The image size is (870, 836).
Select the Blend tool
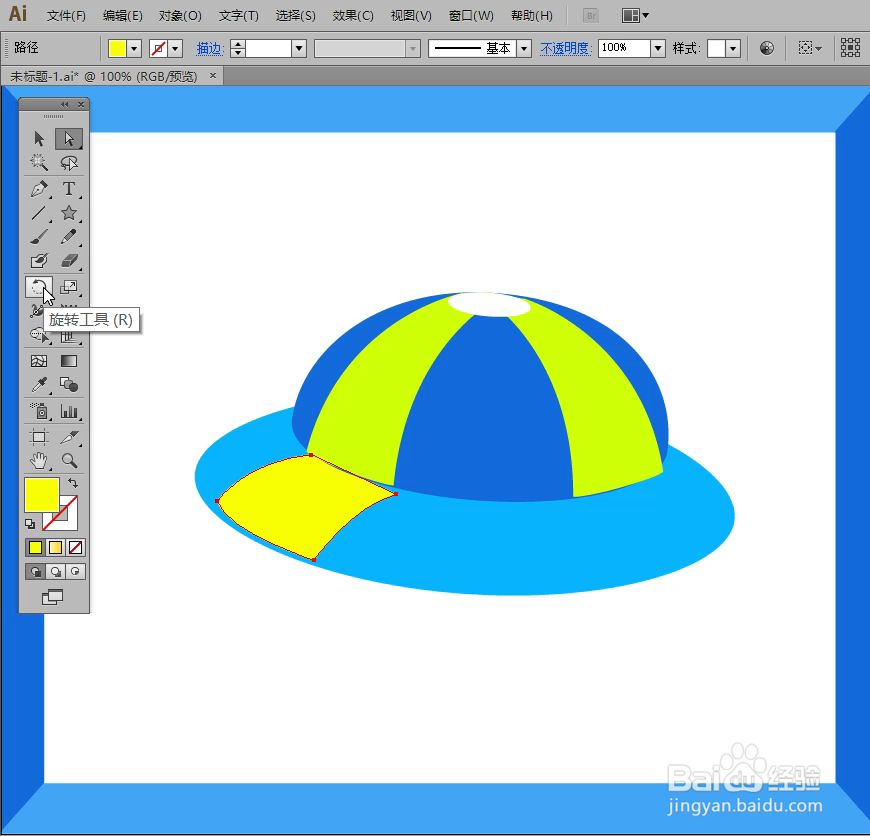(69, 384)
